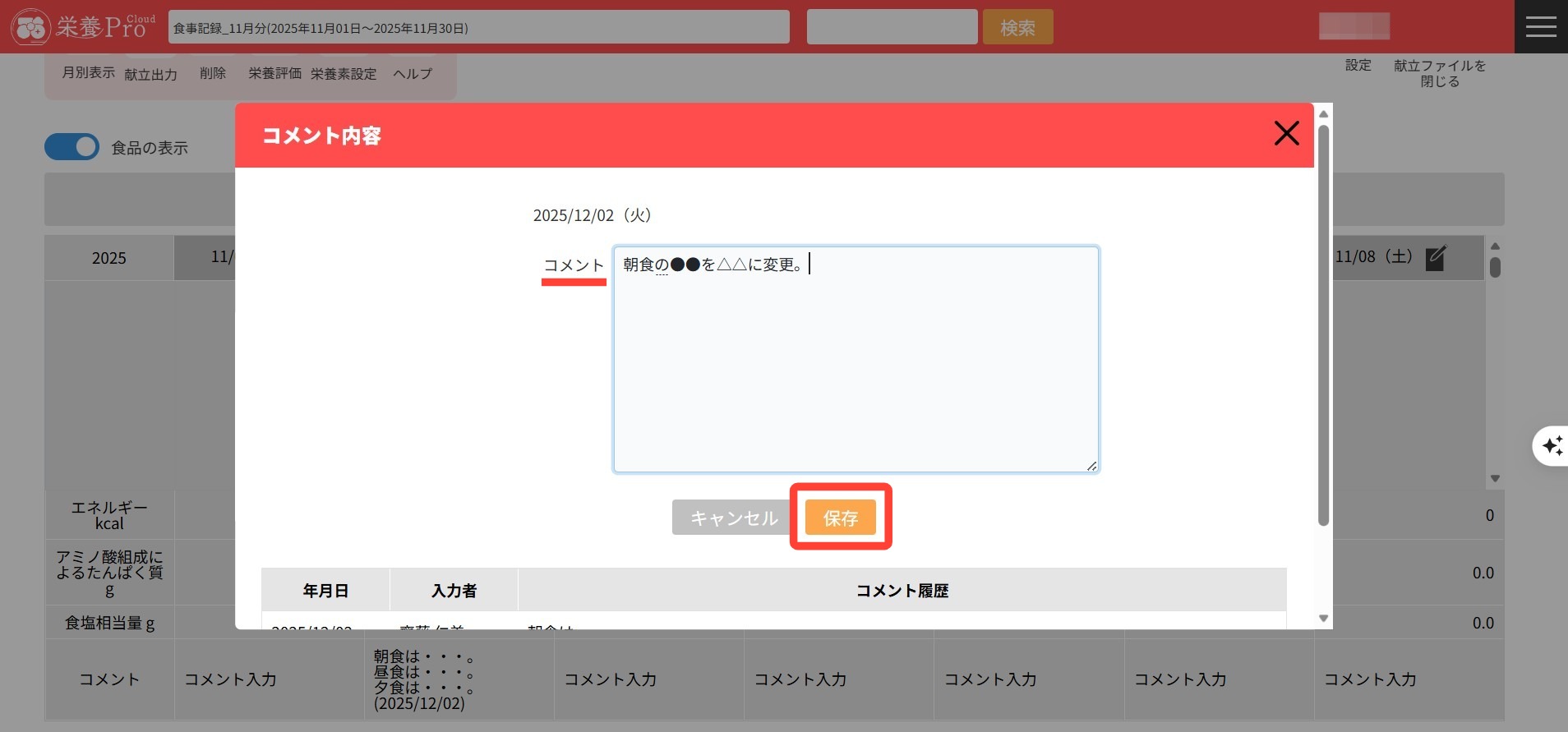1568x732 pixels.
Task: Open the hamburger menu icon
Action: [x=1540, y=27]
